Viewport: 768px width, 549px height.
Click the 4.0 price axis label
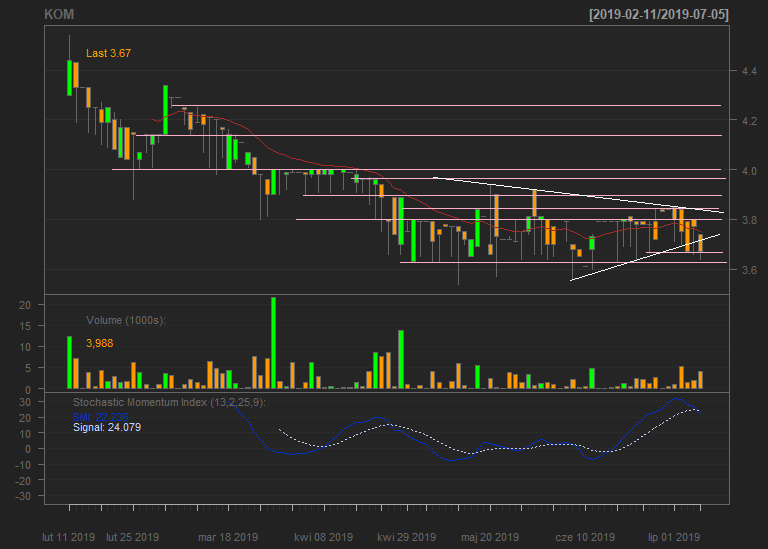(749, 171)
